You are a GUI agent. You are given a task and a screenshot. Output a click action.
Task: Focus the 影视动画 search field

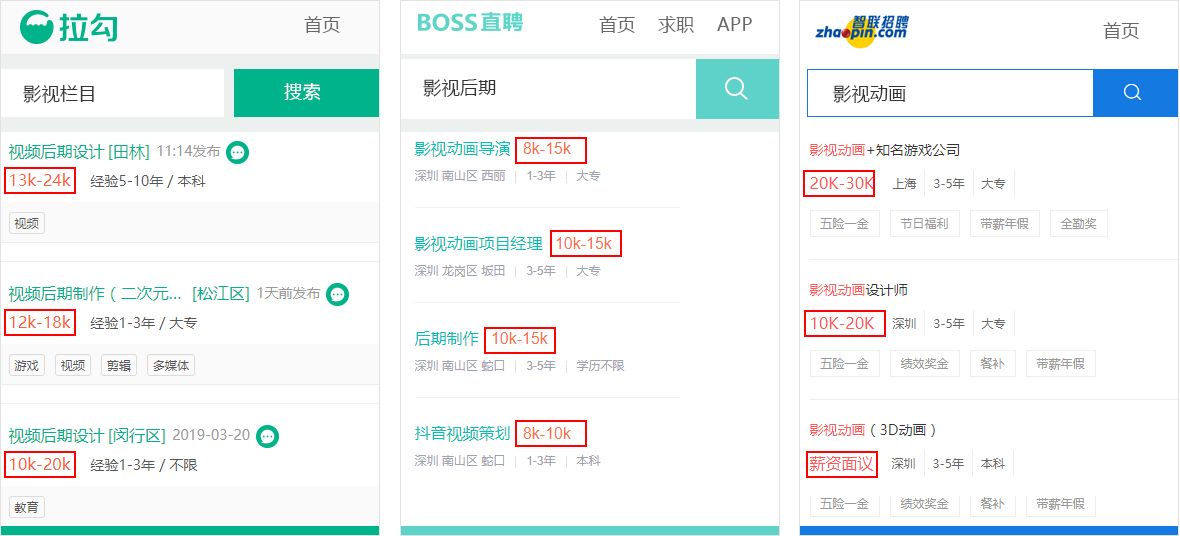point(950,93)
